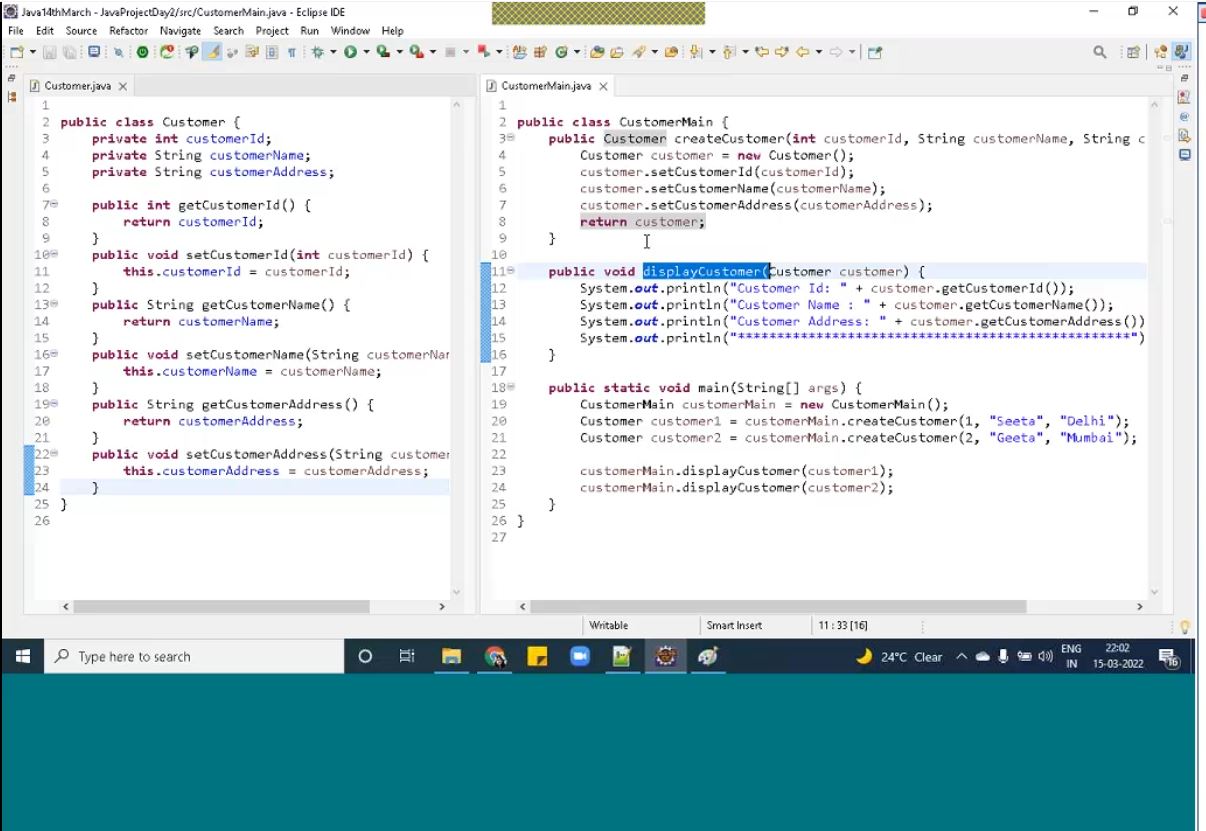Click the Search flashlight toolbar icon
Image resolution: width=1206 pixels, height=831 pixels.
[638, 52]
